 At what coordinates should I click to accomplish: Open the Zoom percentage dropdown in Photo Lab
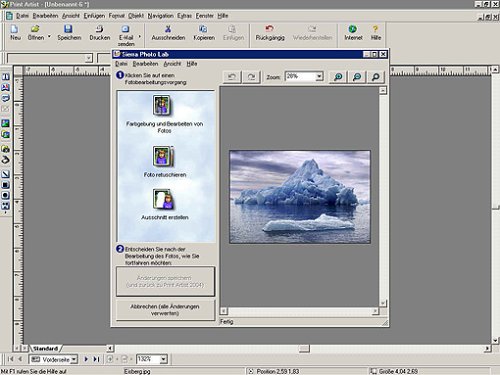319,77
